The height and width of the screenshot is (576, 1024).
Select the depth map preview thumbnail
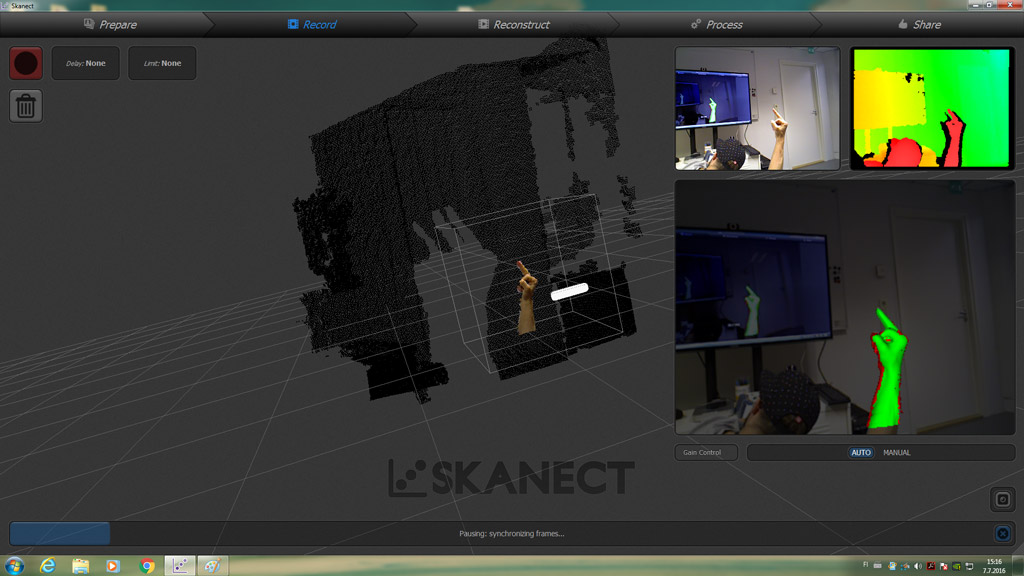pos(932,108)
